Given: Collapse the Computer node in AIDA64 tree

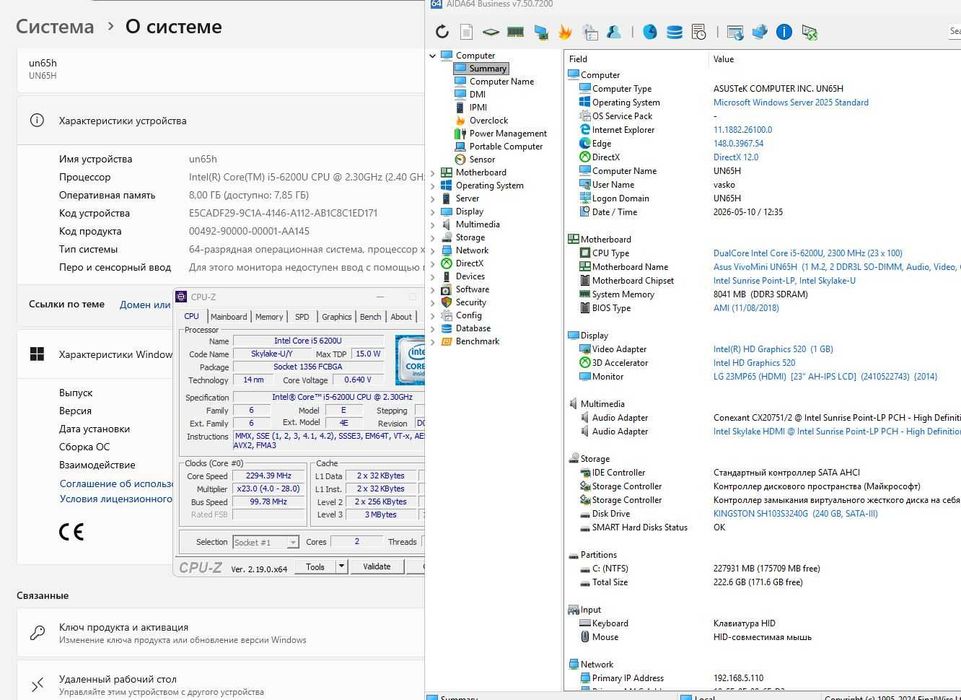Looking at the screenshot, I should pyautogui.click(x=433, y=56).
